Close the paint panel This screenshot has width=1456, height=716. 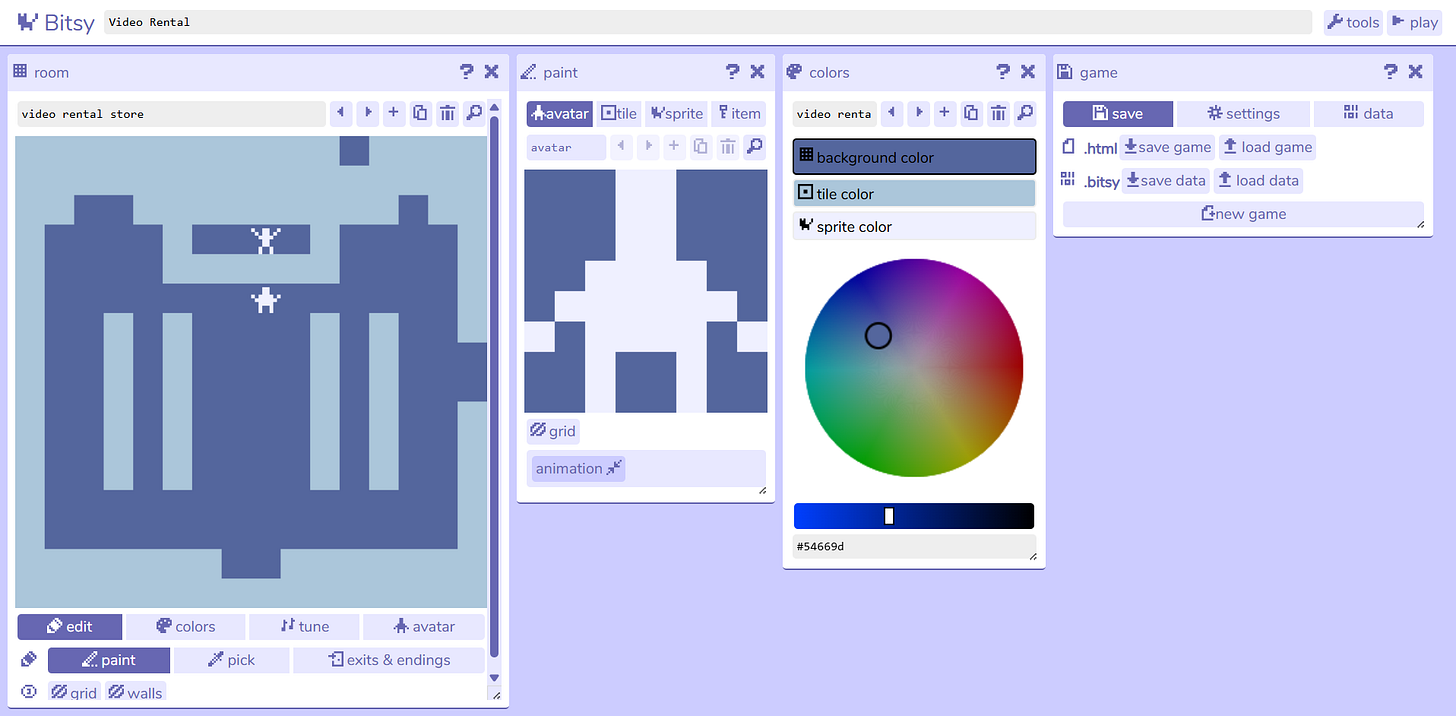[x=757, y=72]
